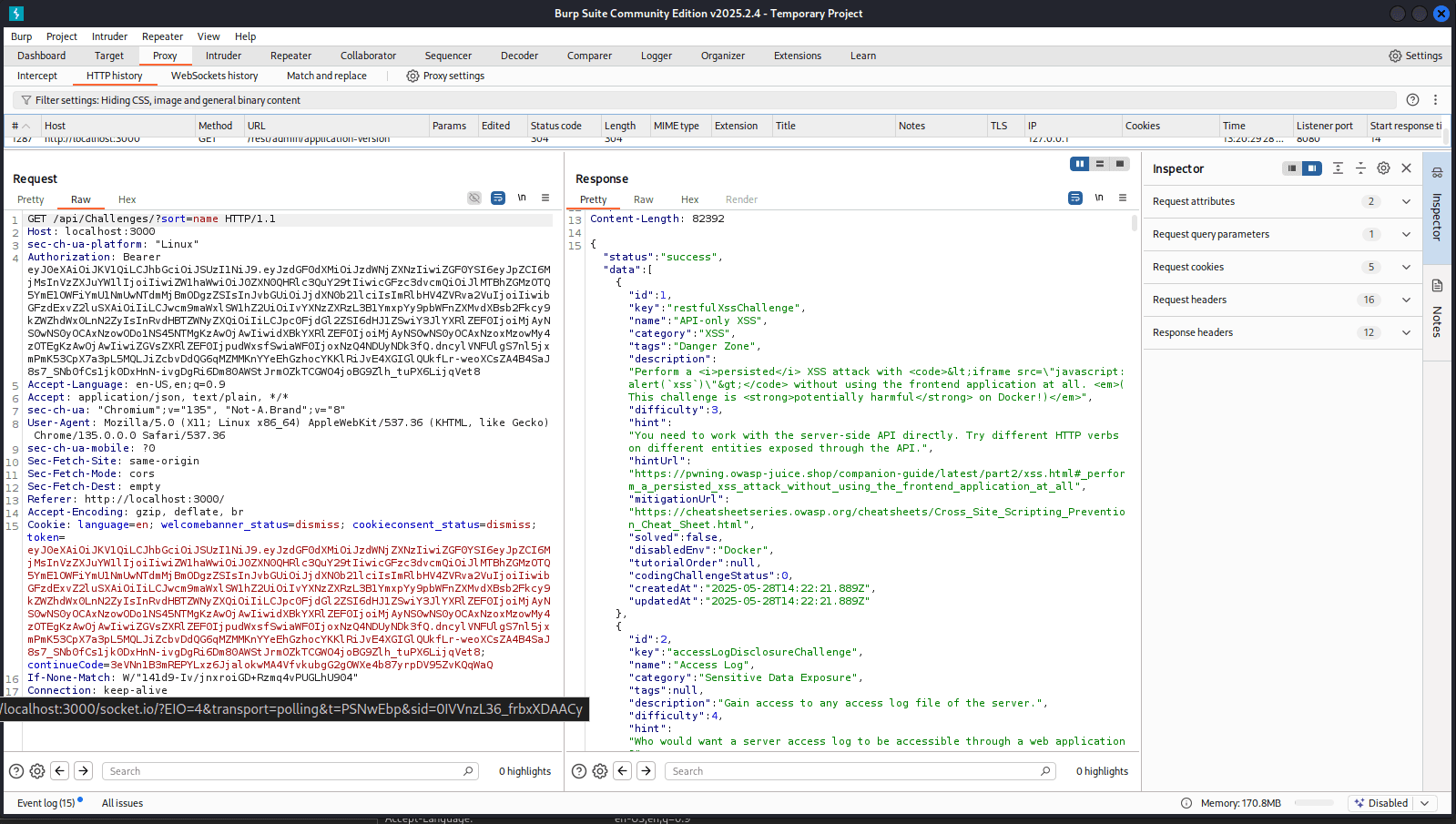Open the Intruder menu
Image resolution: width=1456 pixels, height=824 pixels.
109,36
